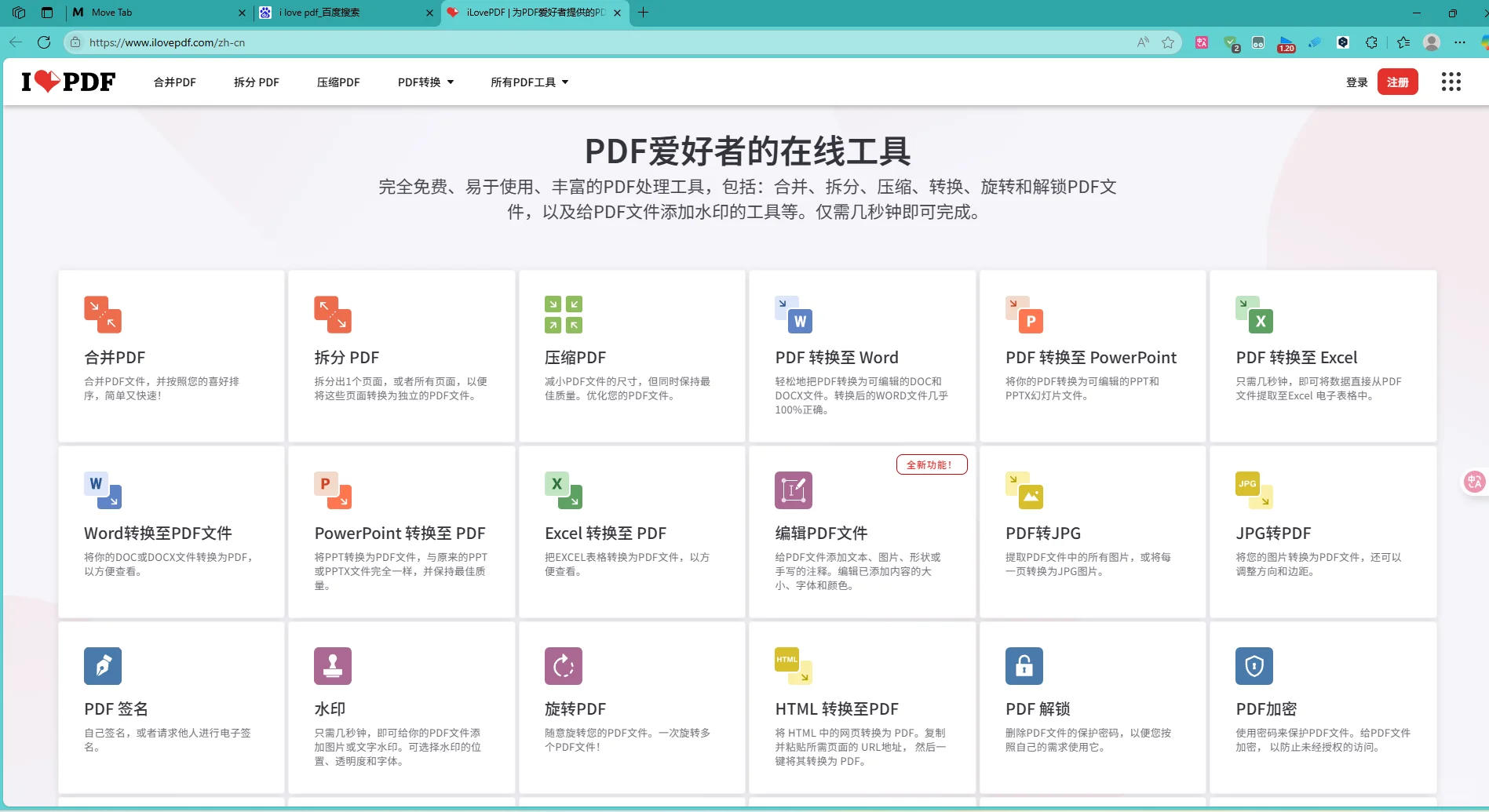Open browser settings and more menu
1489x812 pixels.
coord(1460,42)
